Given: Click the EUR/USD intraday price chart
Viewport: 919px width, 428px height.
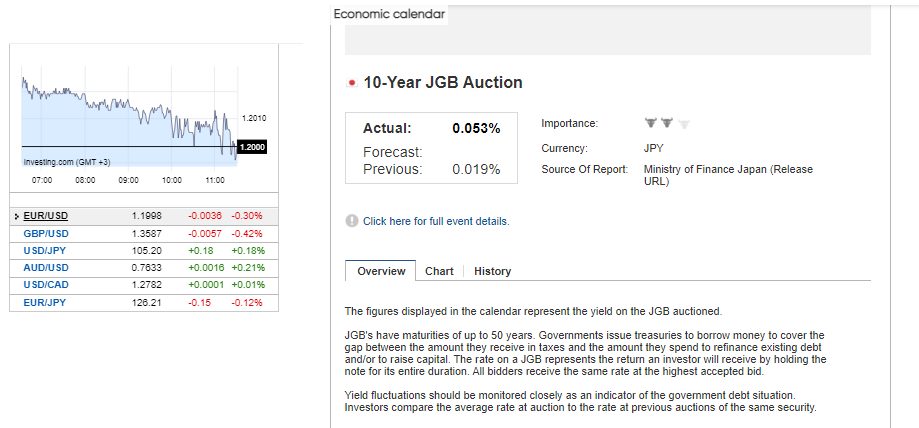Looking at the screenshot, I should [130, 120].
